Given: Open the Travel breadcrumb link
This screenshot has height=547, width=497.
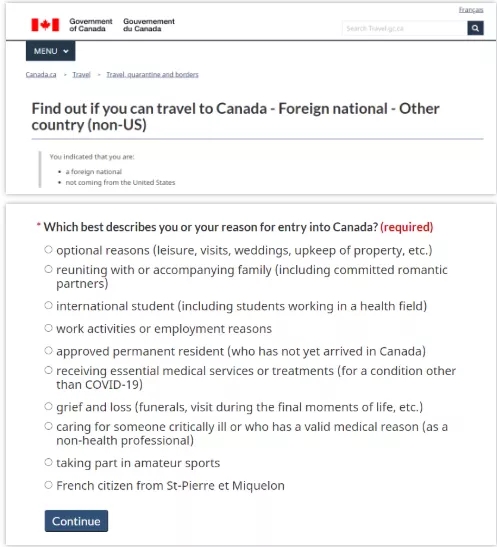Looking at the screenshot, I should coord(81,75).
